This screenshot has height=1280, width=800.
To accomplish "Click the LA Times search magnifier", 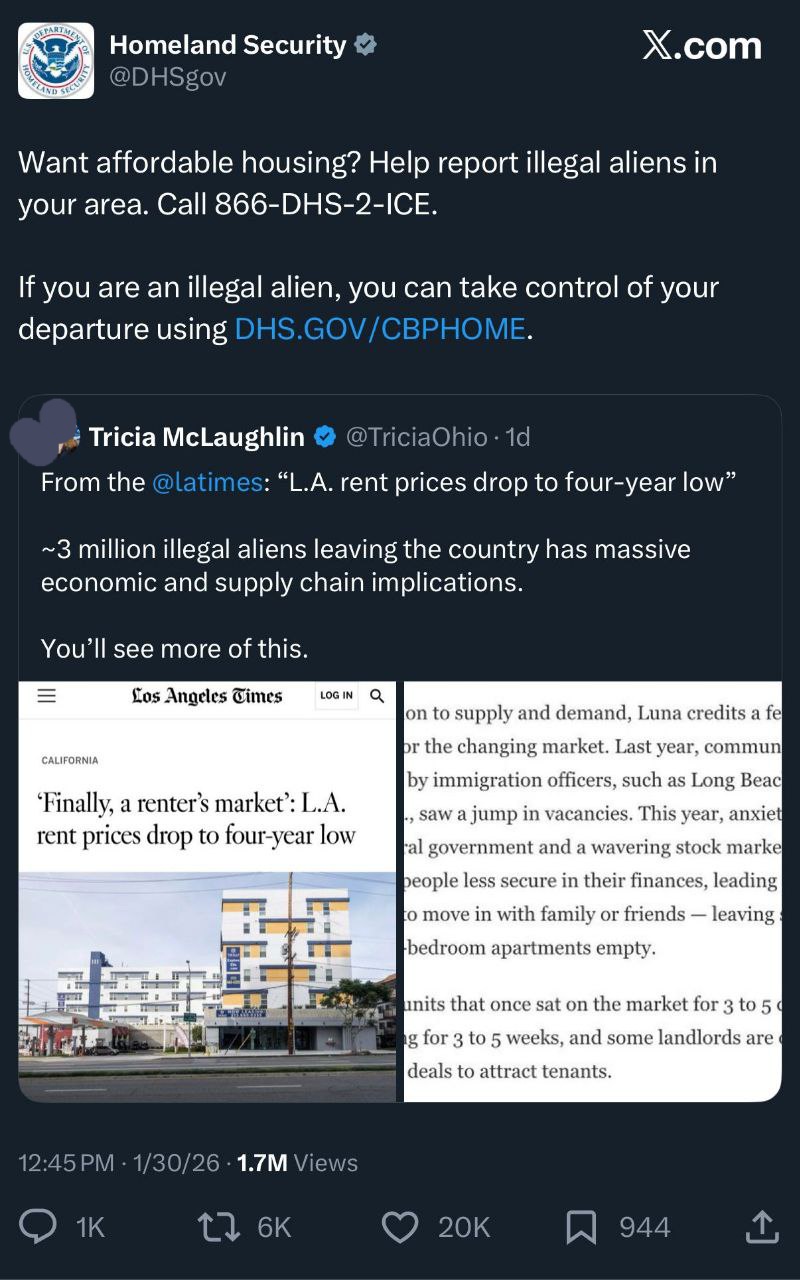I will click(377, 696).
